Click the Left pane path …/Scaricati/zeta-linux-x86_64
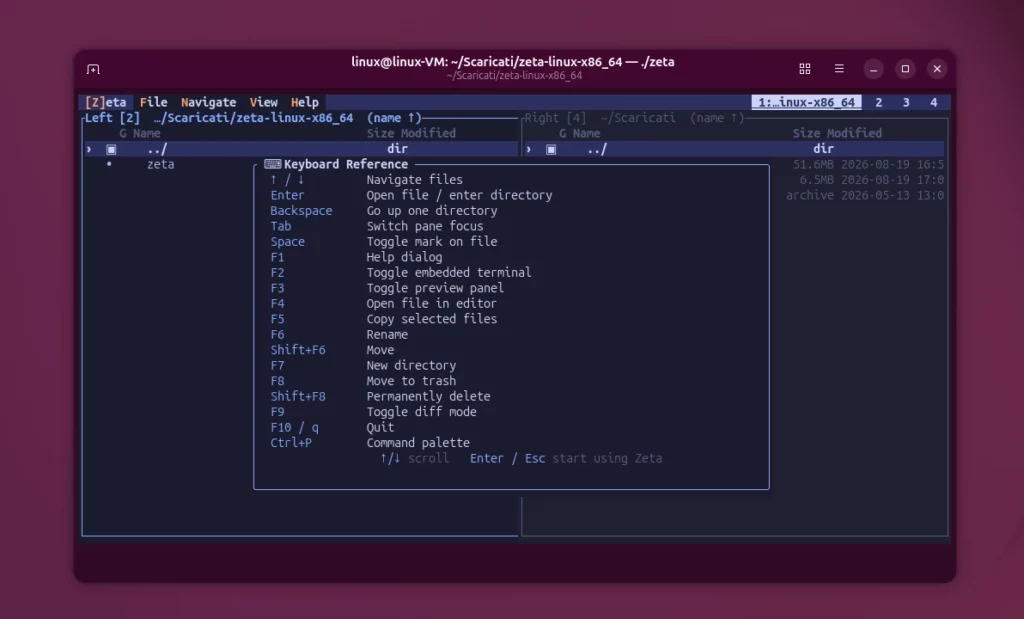This screenshot has width=1024, height=619. tap(253, 118)
